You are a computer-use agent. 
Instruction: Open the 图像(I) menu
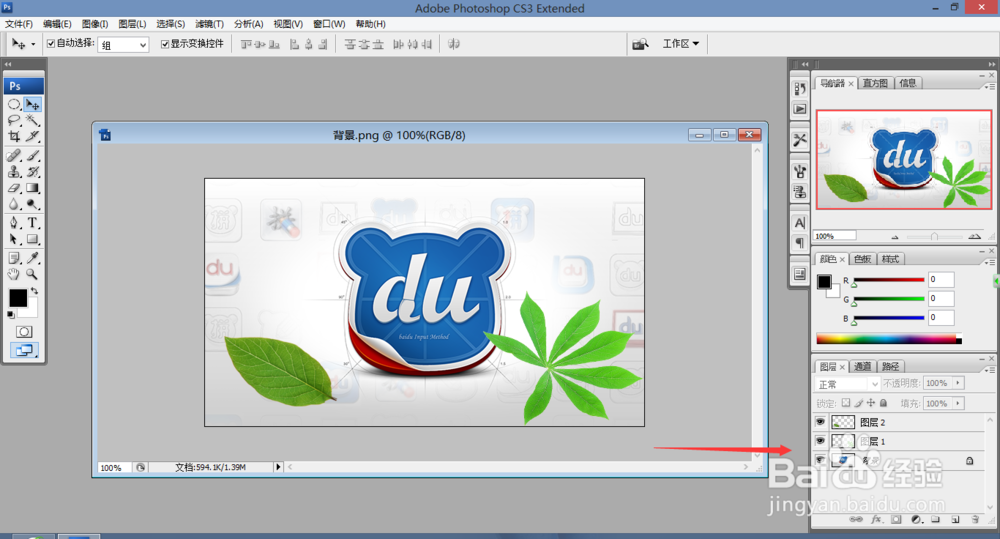(x=94, y=24)
